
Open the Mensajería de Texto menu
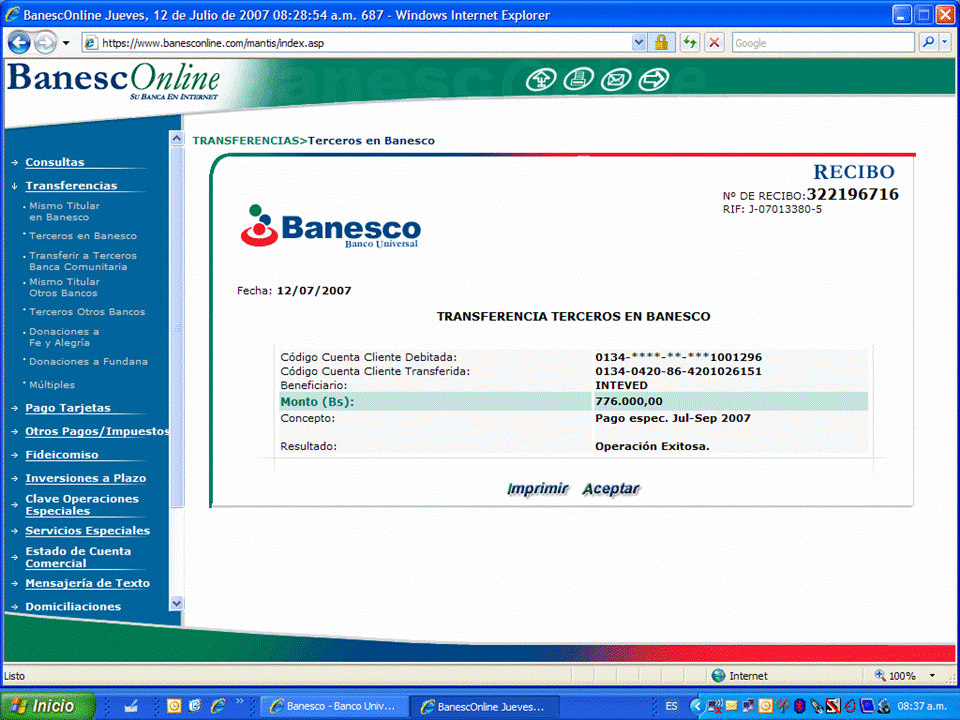(x=88, y=583)
